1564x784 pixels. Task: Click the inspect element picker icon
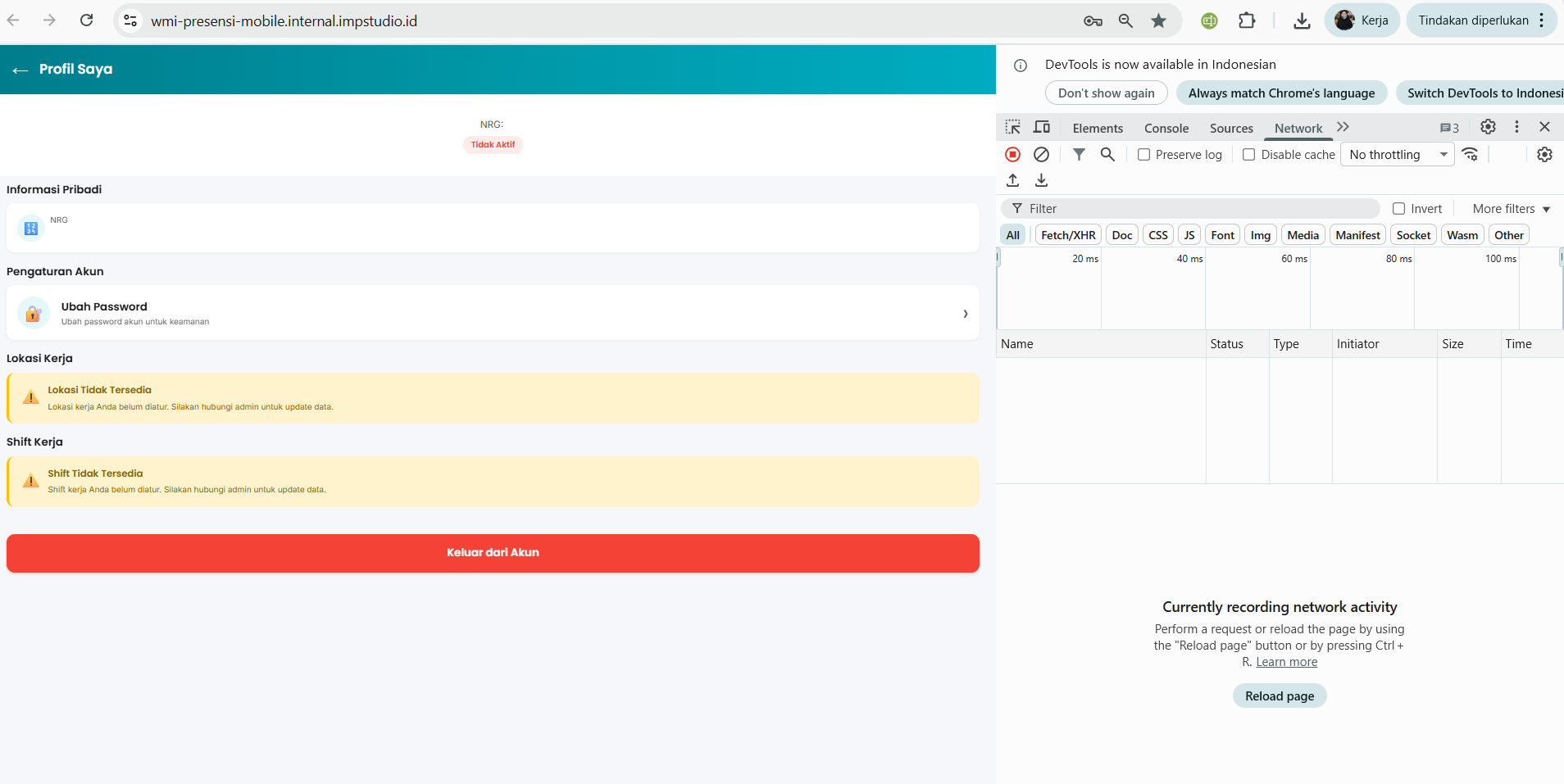pos(1013,127)
